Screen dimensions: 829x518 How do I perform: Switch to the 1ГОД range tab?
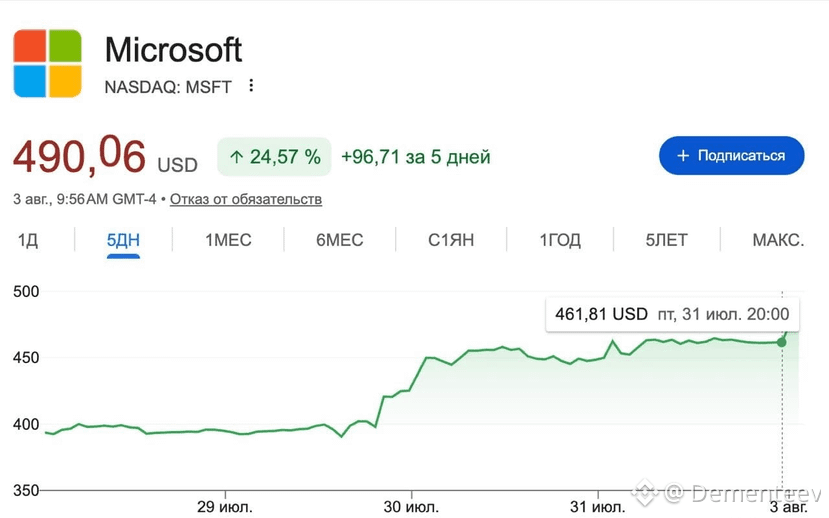tap(560, 240)
